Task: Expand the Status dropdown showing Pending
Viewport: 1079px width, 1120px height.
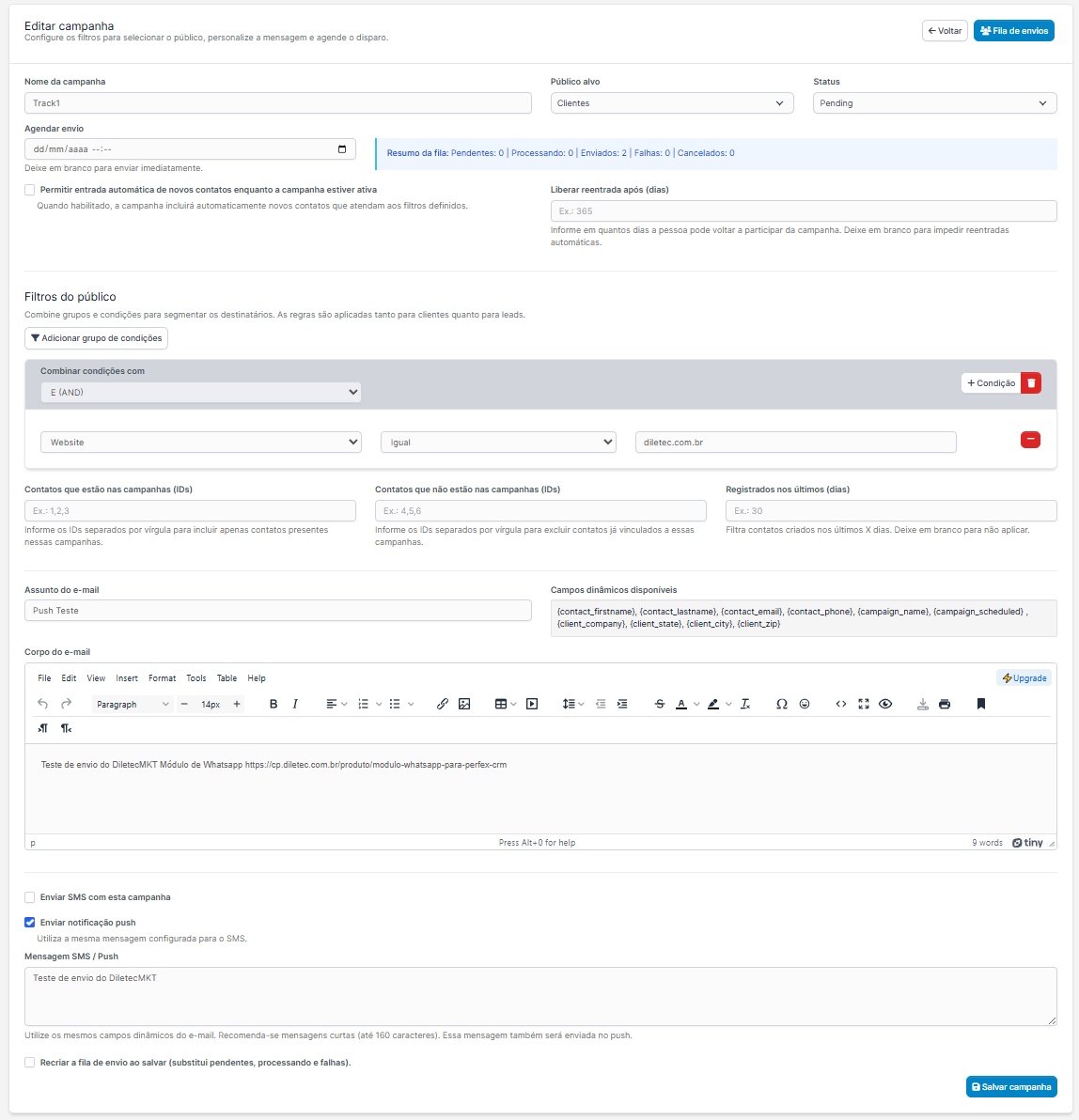Action: click(x=934, y=103)
